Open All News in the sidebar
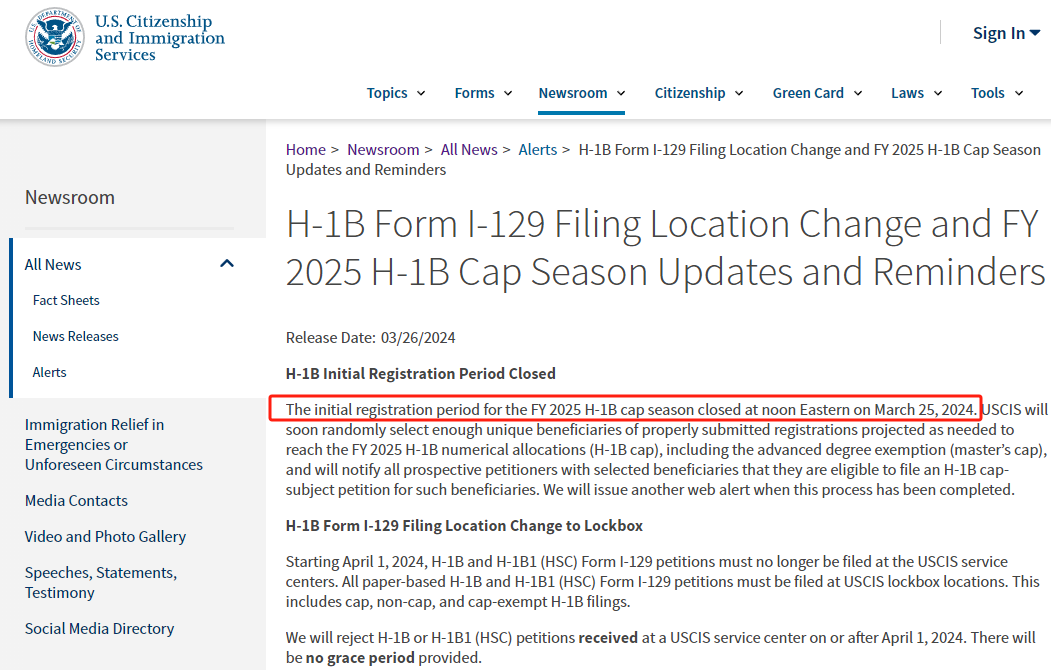The width and height of the screenshot is (1051, 670). tap(53, 265)
